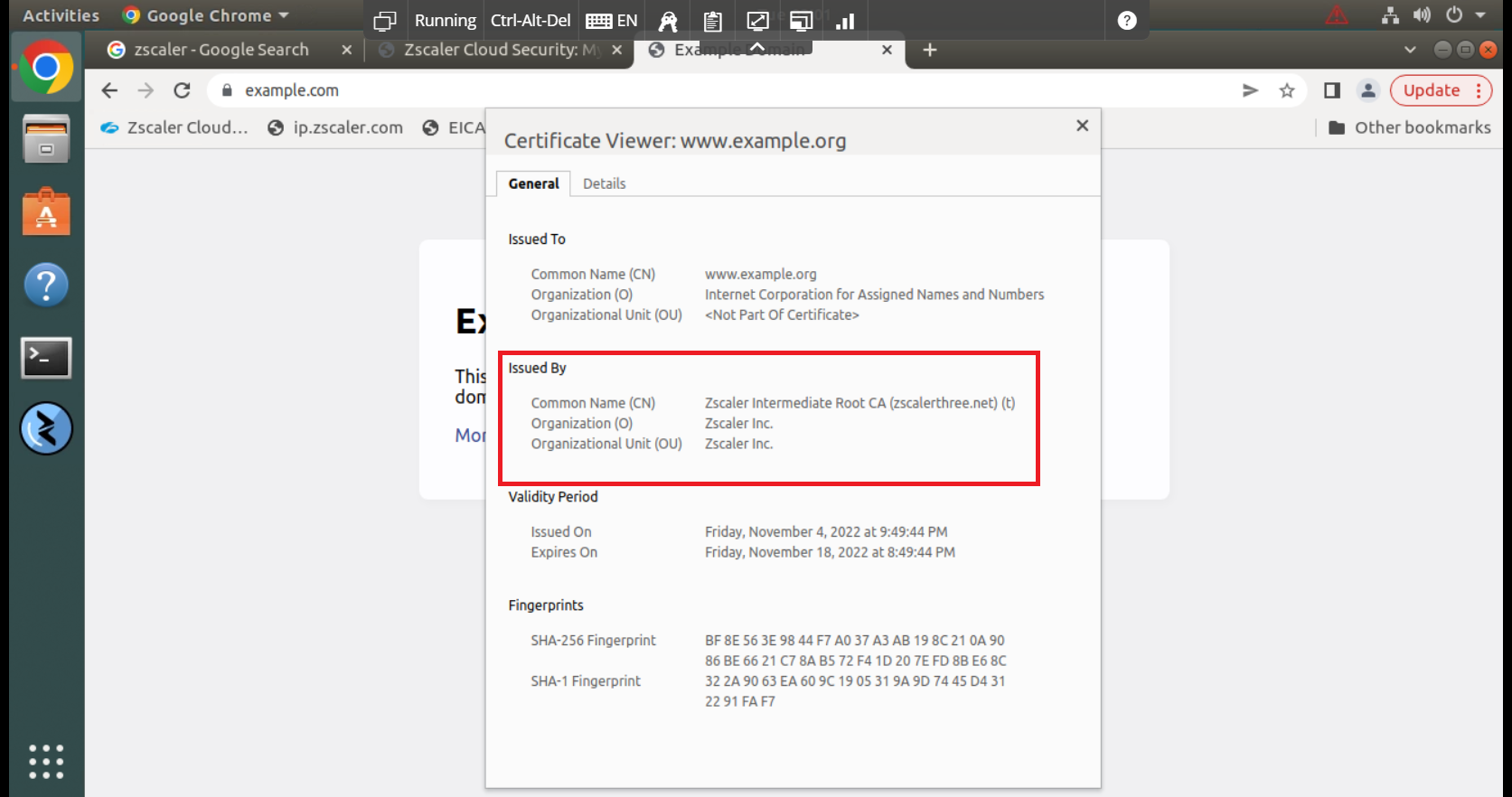Open EICA bookmark

coord(454,127)
